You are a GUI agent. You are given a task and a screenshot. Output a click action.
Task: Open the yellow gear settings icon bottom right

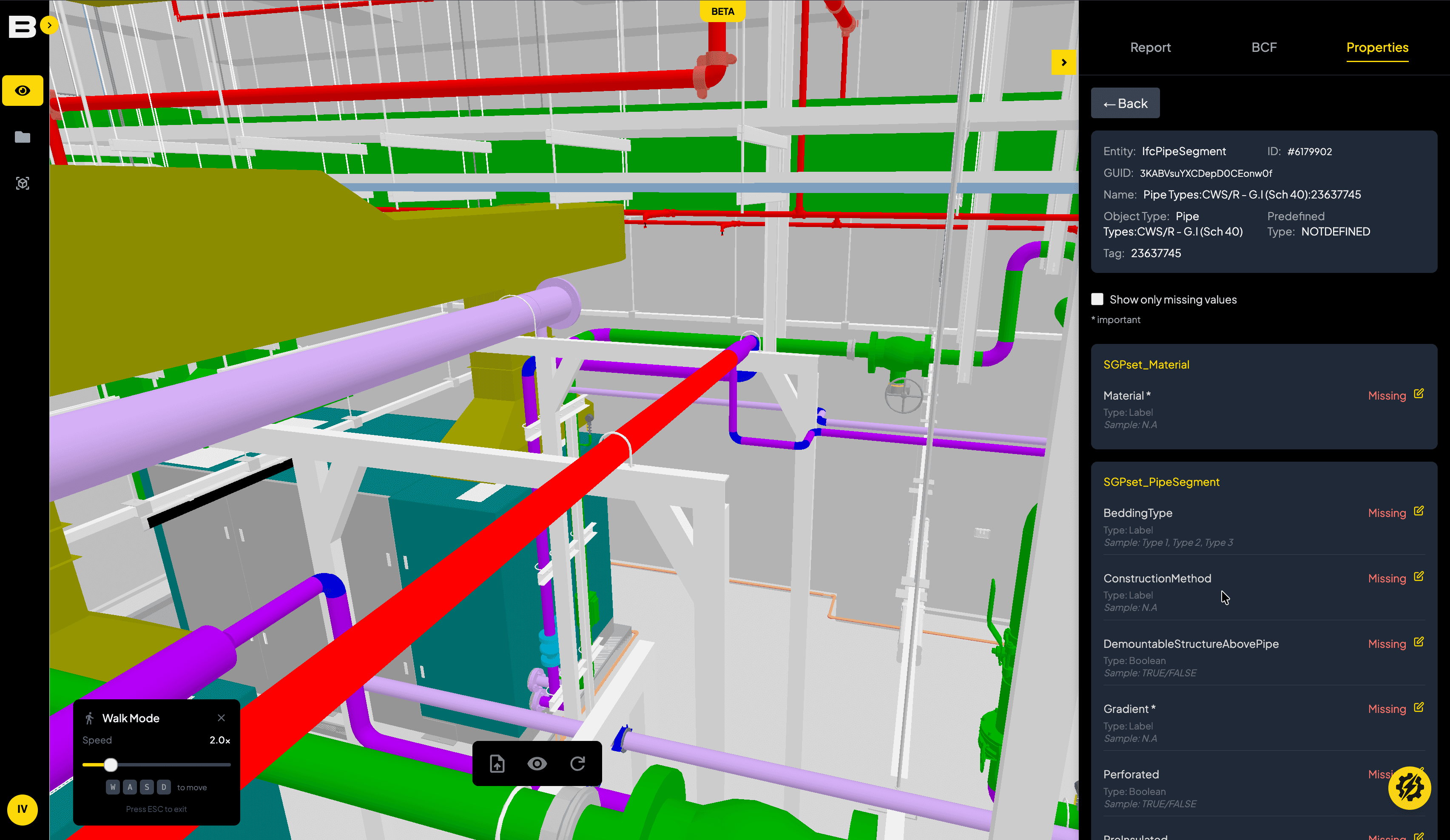[x=1410, y=788]
